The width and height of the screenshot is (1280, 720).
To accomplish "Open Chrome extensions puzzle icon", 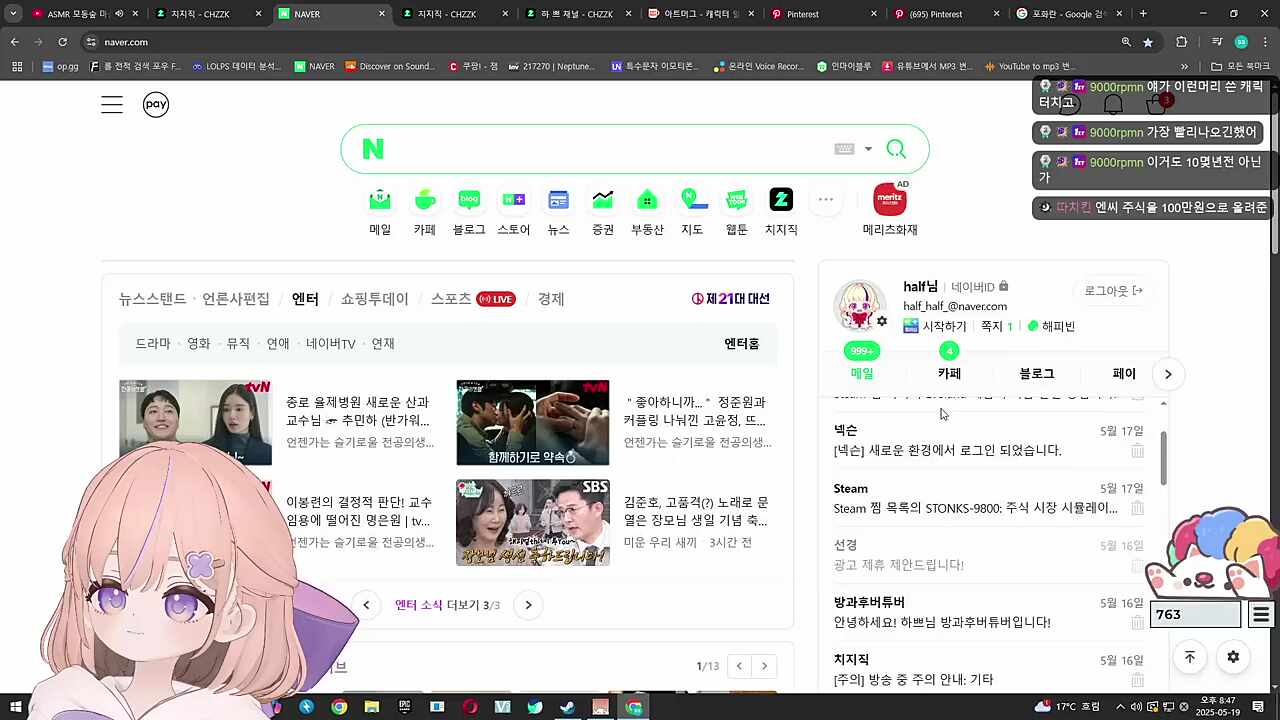I will tap(1181, 42).
